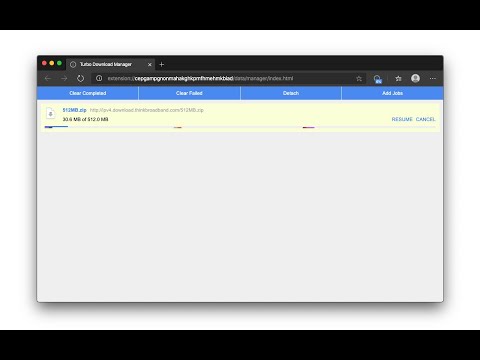Open the user profile avatar
The image size is (480, 360).
(x=415, y=78)
